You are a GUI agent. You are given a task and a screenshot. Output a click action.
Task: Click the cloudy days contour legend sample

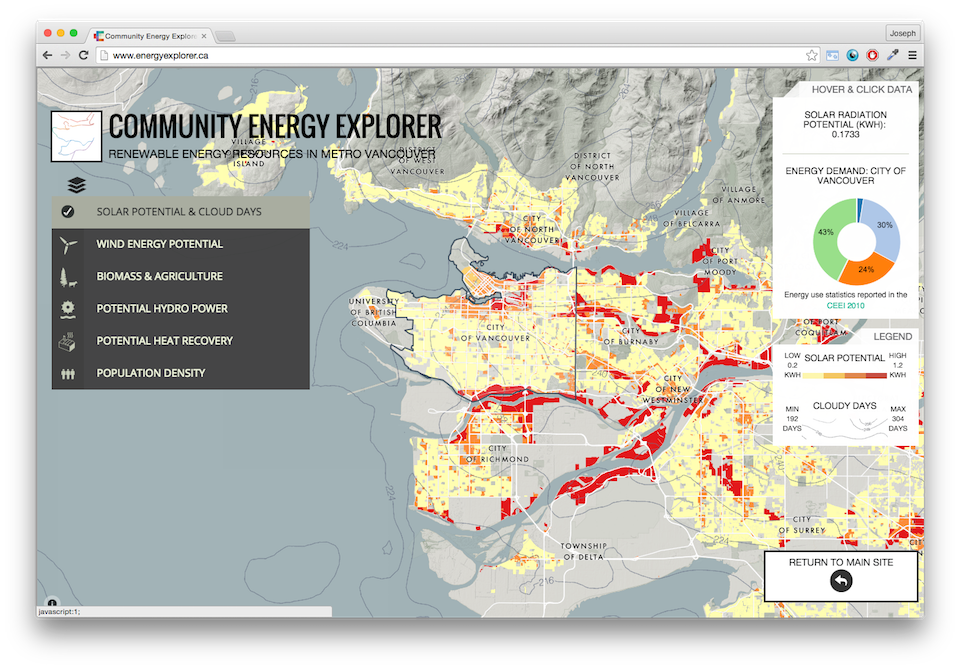point(845,427)
